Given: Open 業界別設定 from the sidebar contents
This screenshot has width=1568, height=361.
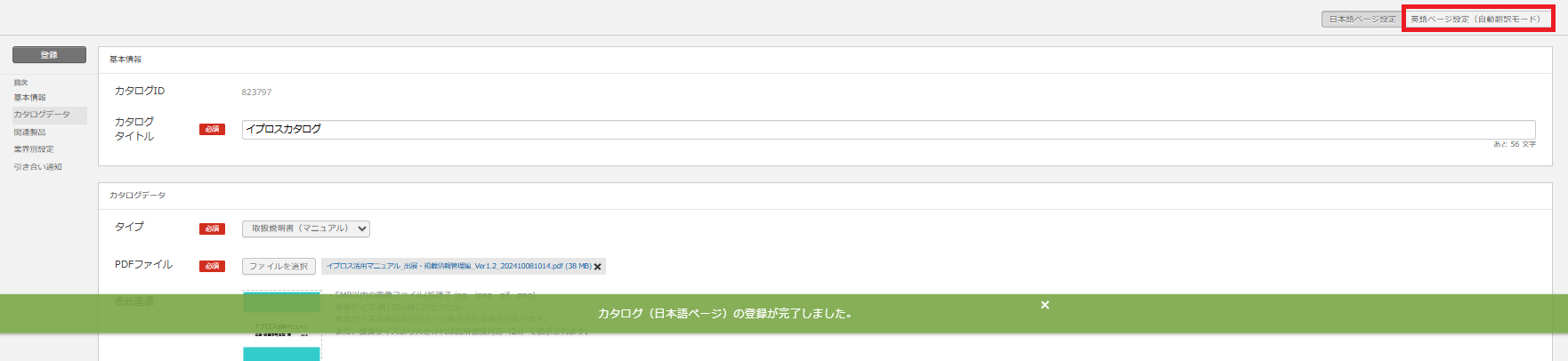Looking at the screenshot, I should [x=33, y=149].
